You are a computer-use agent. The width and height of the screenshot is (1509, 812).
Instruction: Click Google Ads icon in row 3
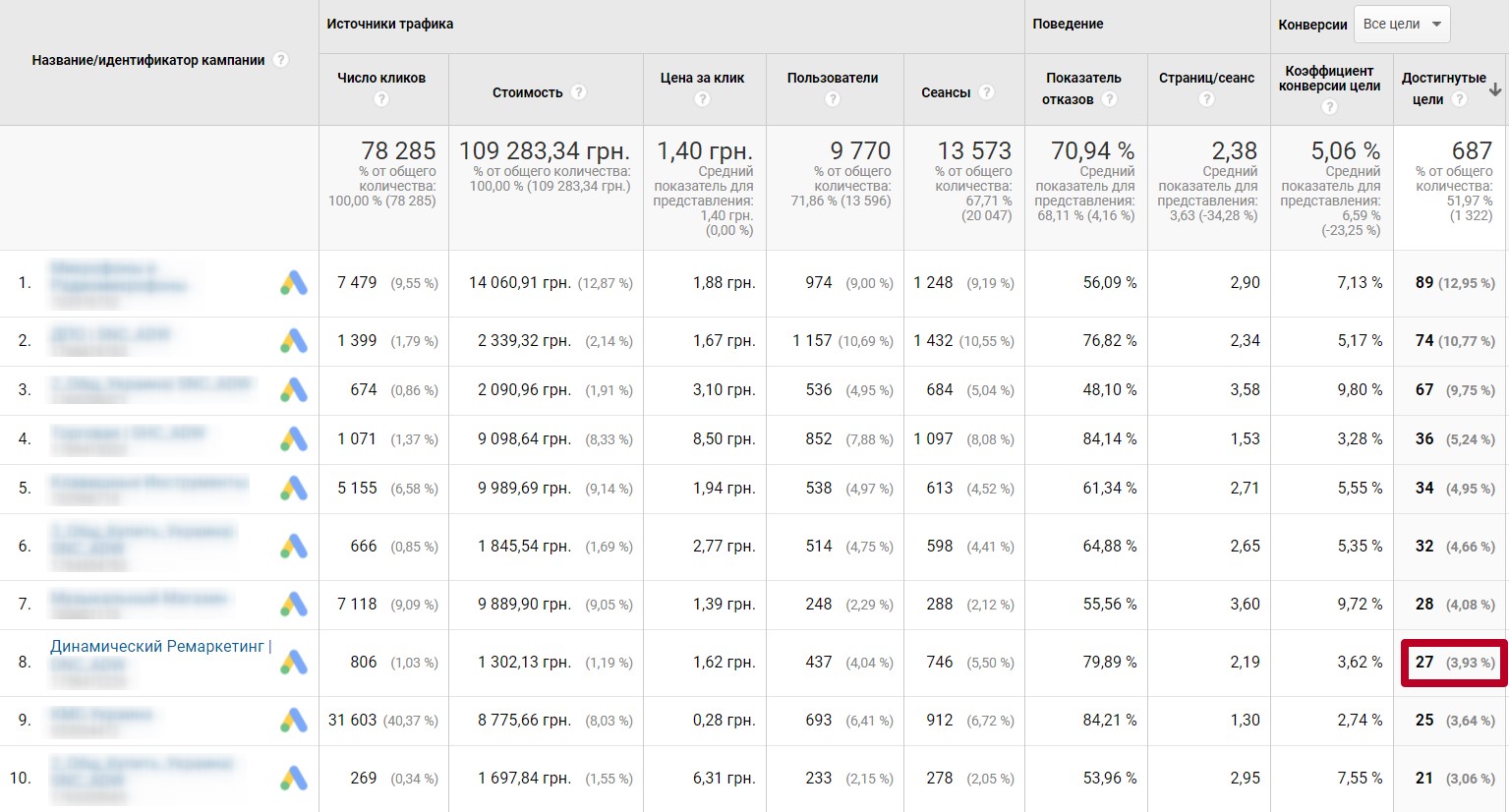pyautogui.click(x=294, y=390)
